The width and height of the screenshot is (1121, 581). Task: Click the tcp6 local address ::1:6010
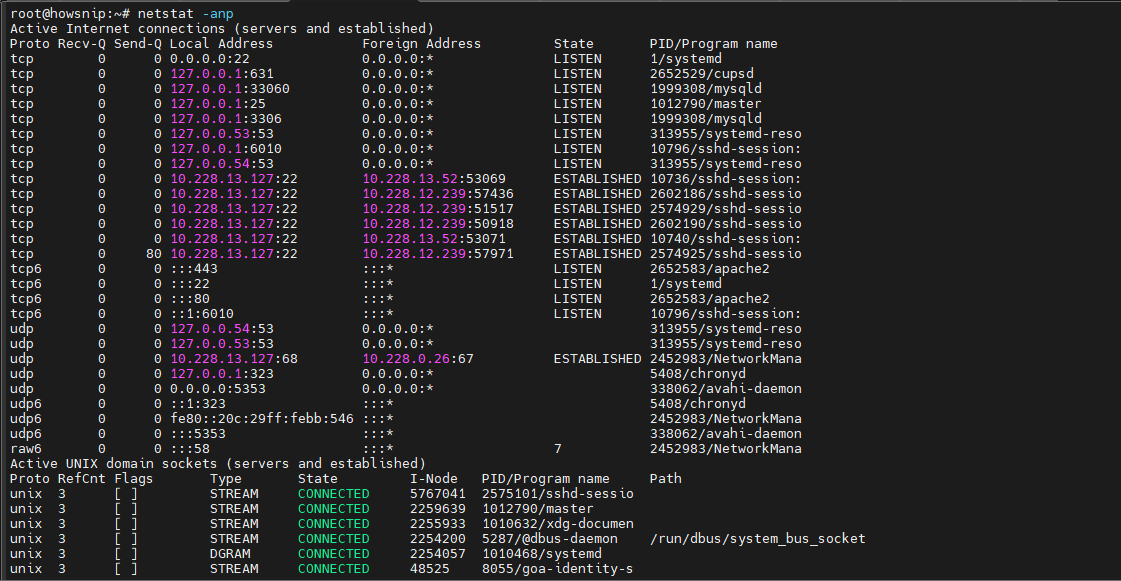(202, 314)
